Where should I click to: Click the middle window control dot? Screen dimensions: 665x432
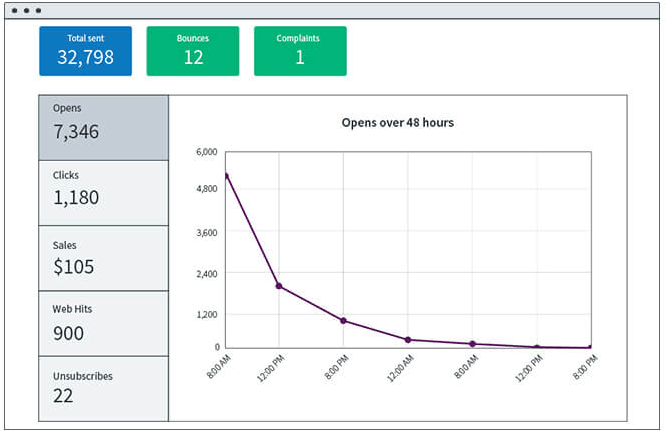pyautogui.click(x=26, y=10)
